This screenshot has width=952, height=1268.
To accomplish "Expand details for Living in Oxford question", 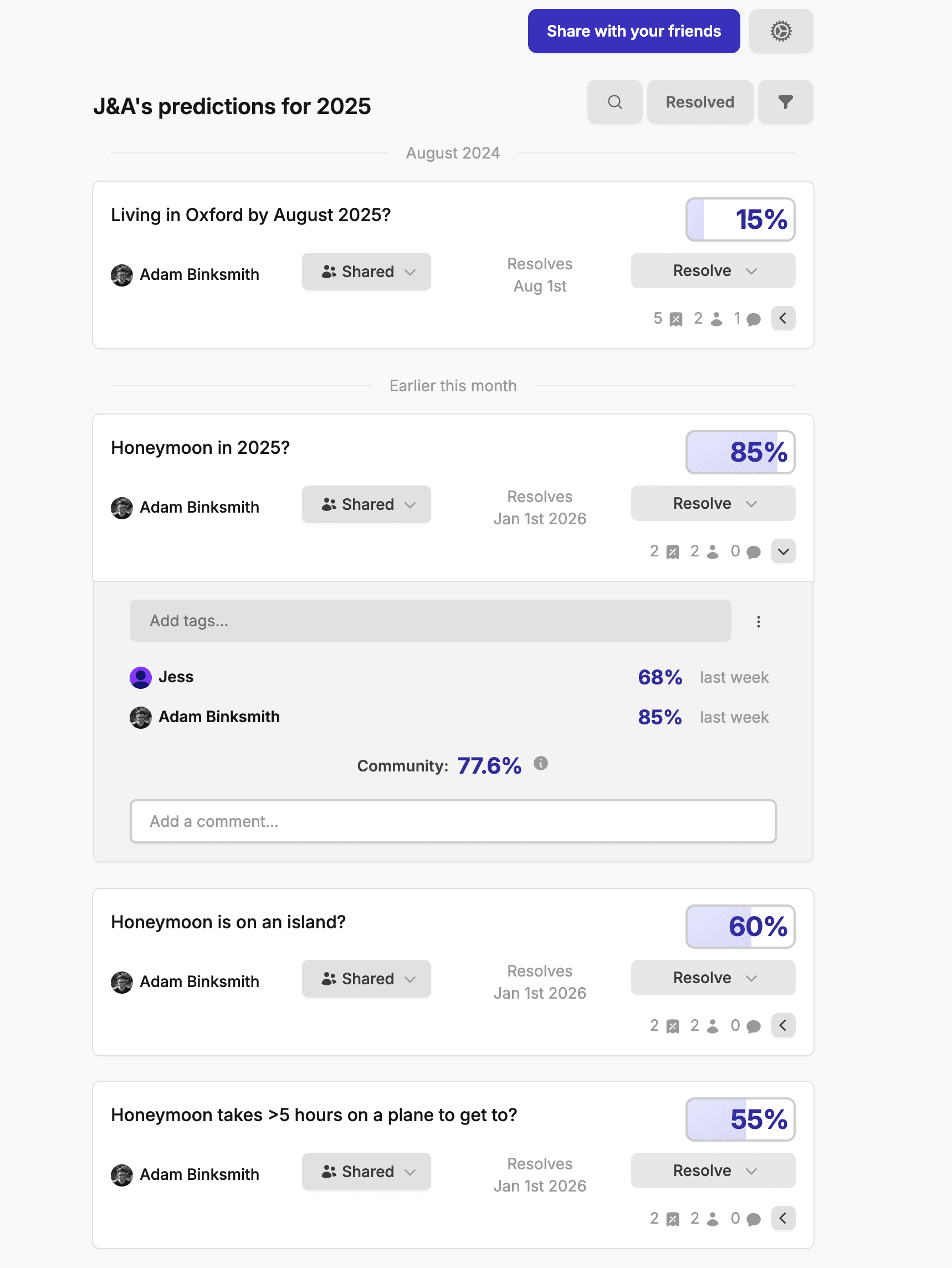I will pyautogui.click(x=783, y=319).
